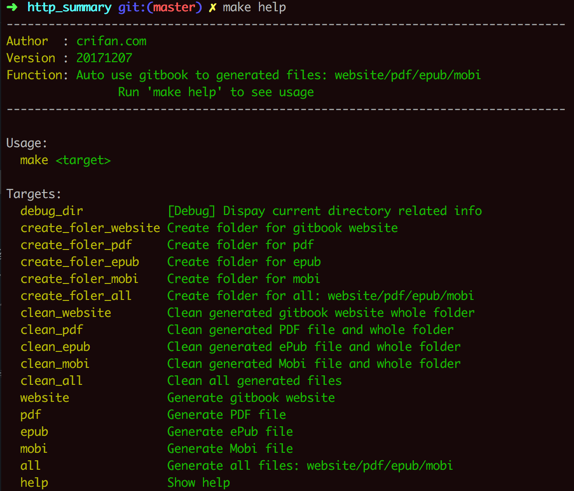Click the 'Generate gitbook website' description
Image resolution: width=574 pixels, height=491 pixels.
pyautogui.click(x=251, y=398)
